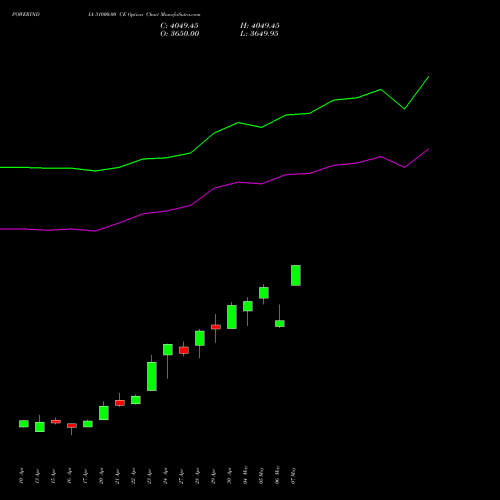Select the green candle for 17 Apr
This screenshot has height=500, width=500.
[88, 424]
